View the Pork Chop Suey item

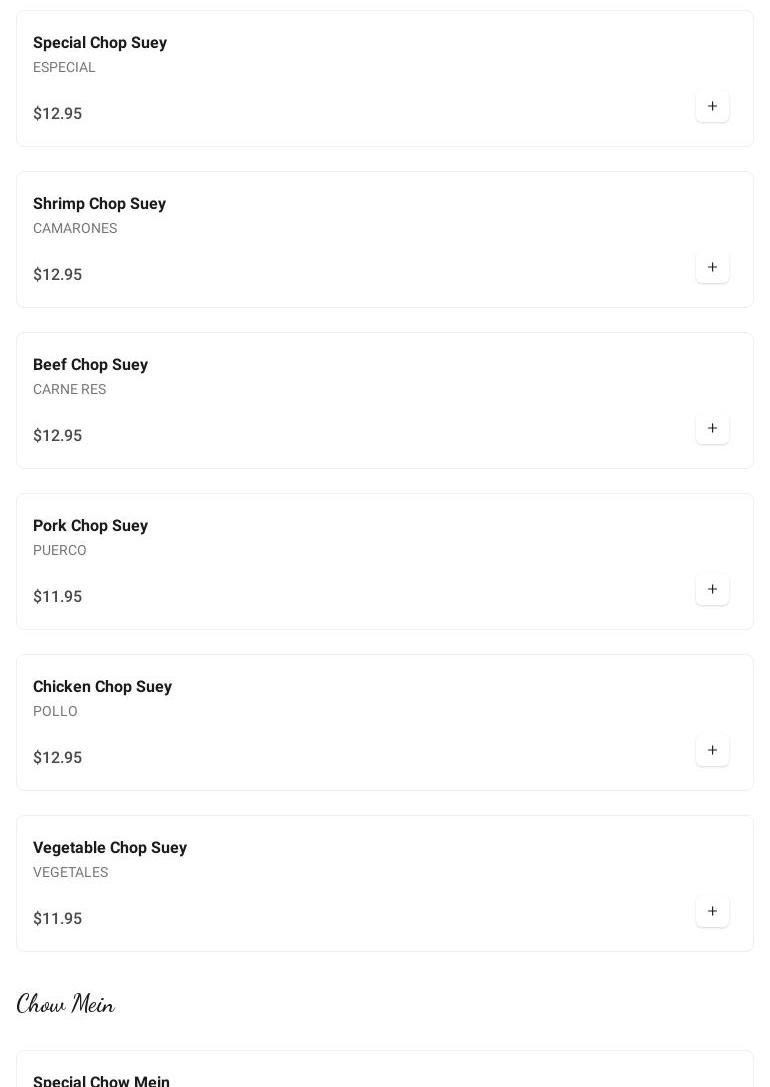[x=90, y=526]
